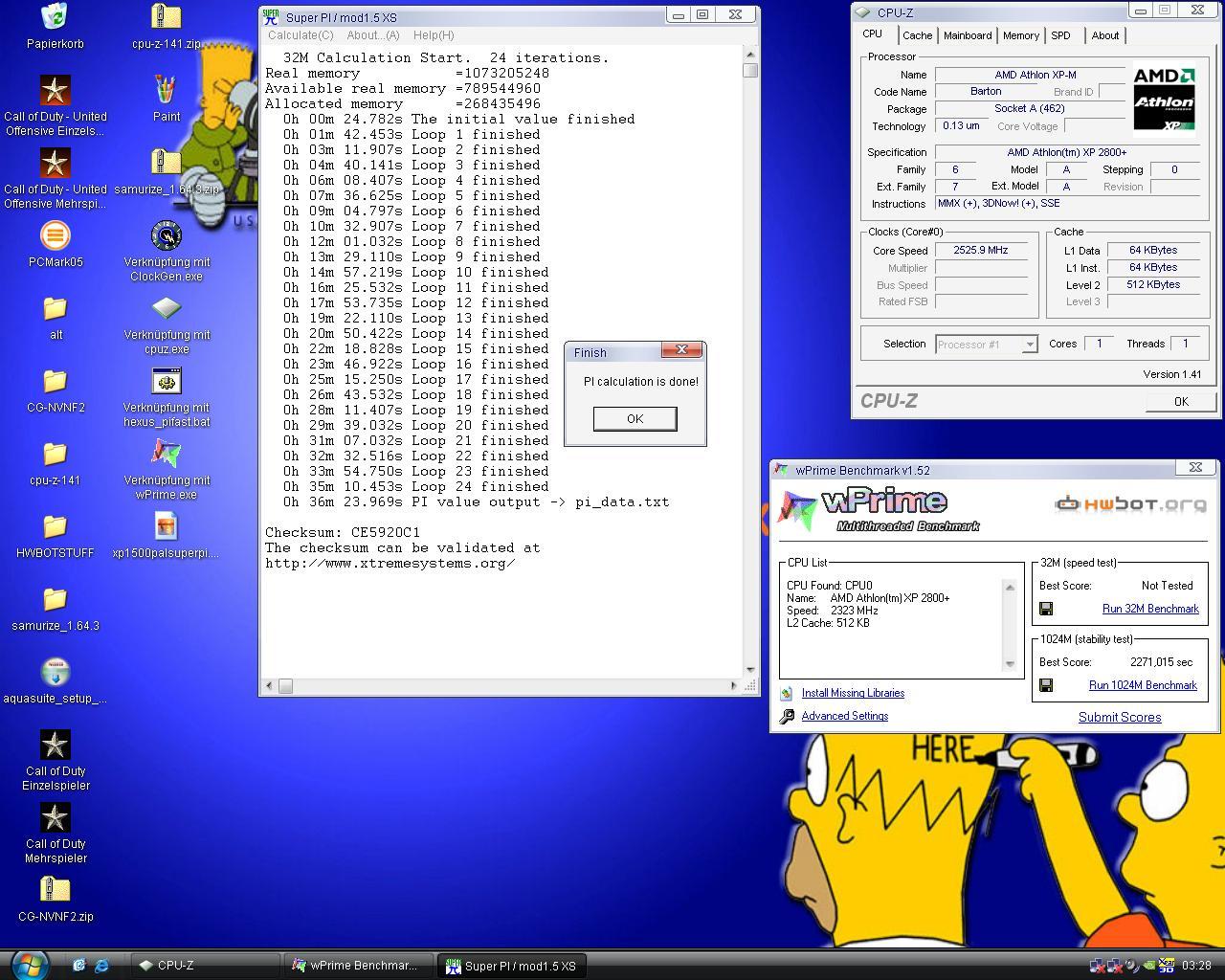Click the AMD Athlon XP logo in CPU-Z
This screenshot has height=980, width=1225.
pos(1164,98)
